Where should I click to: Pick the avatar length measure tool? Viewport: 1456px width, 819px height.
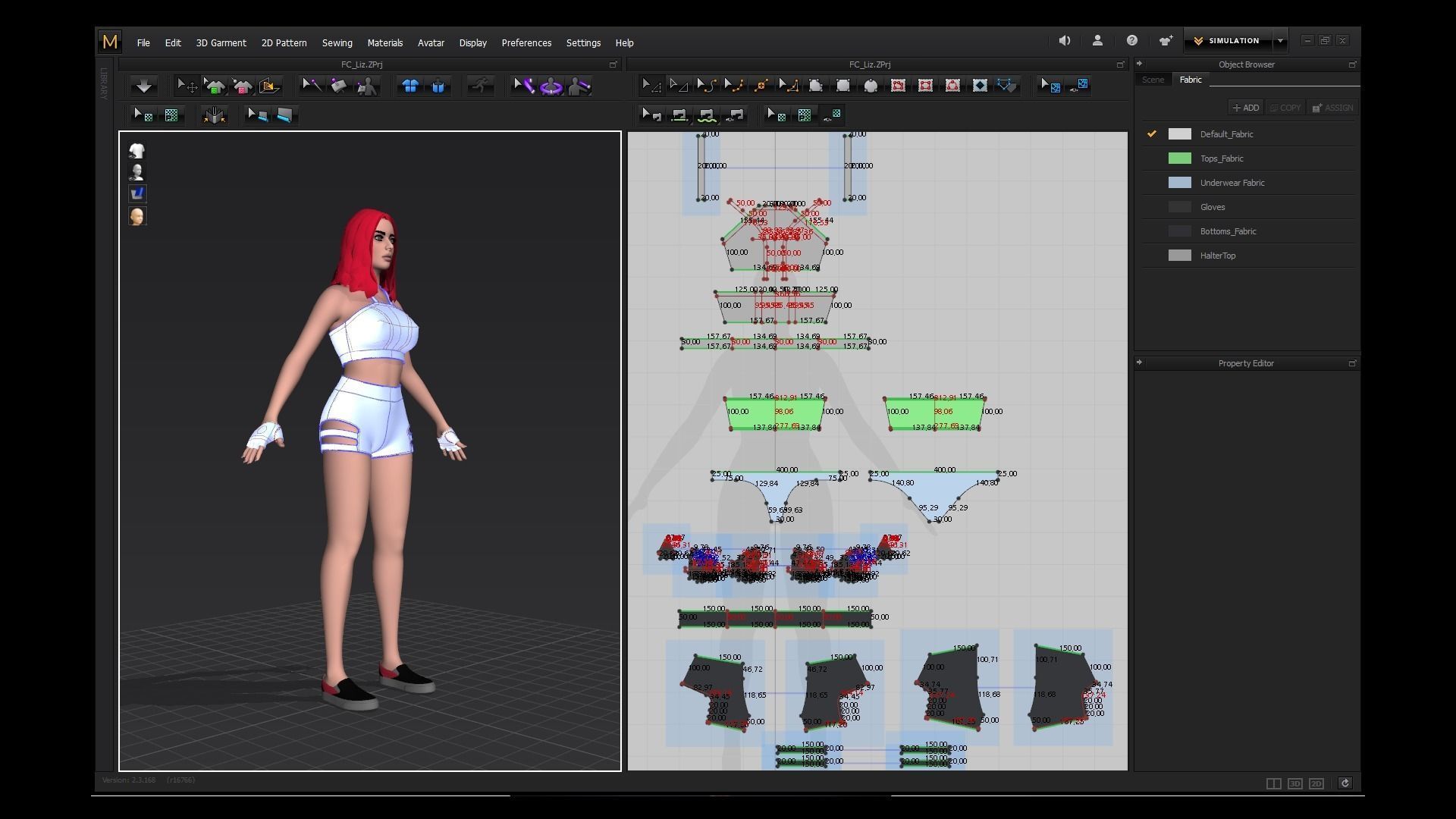[x=579, y=86]
